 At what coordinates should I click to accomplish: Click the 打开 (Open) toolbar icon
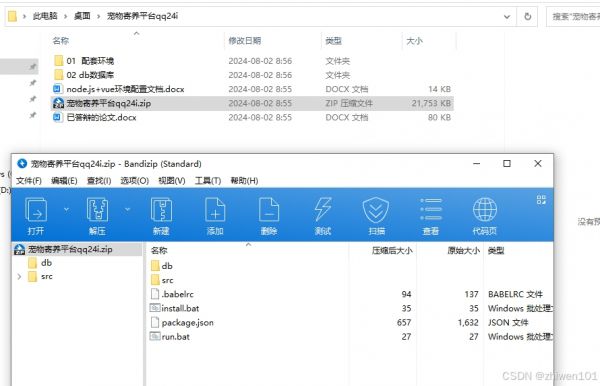(x=36, y=216)
